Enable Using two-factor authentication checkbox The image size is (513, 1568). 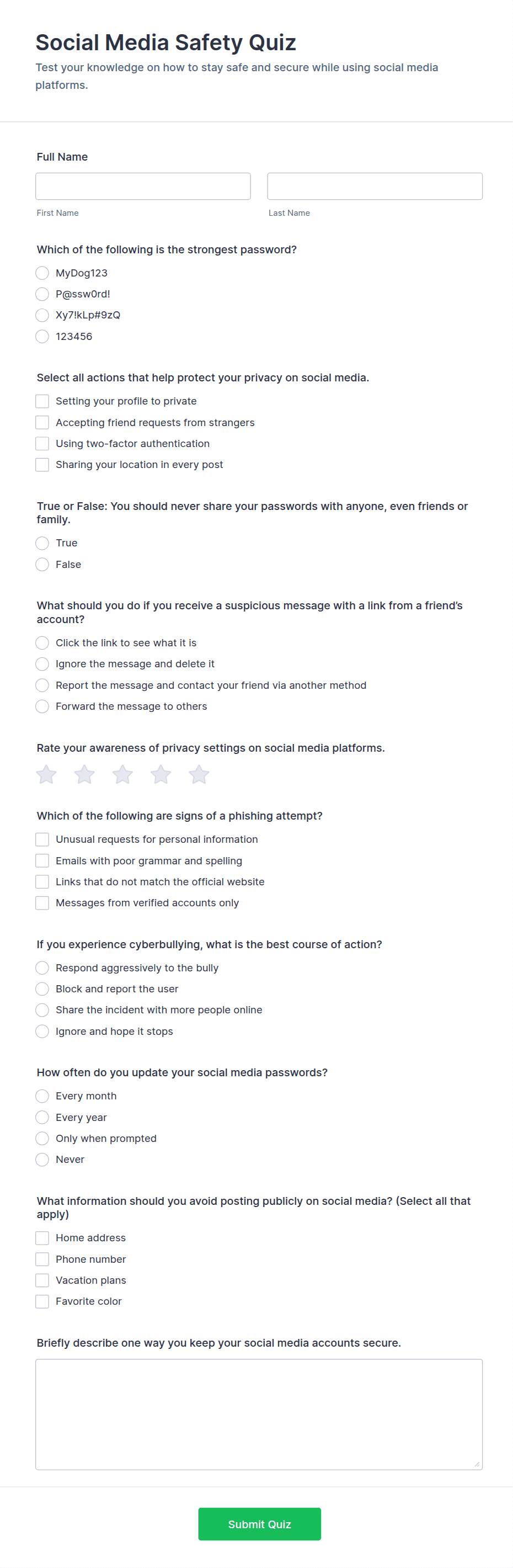42,444
